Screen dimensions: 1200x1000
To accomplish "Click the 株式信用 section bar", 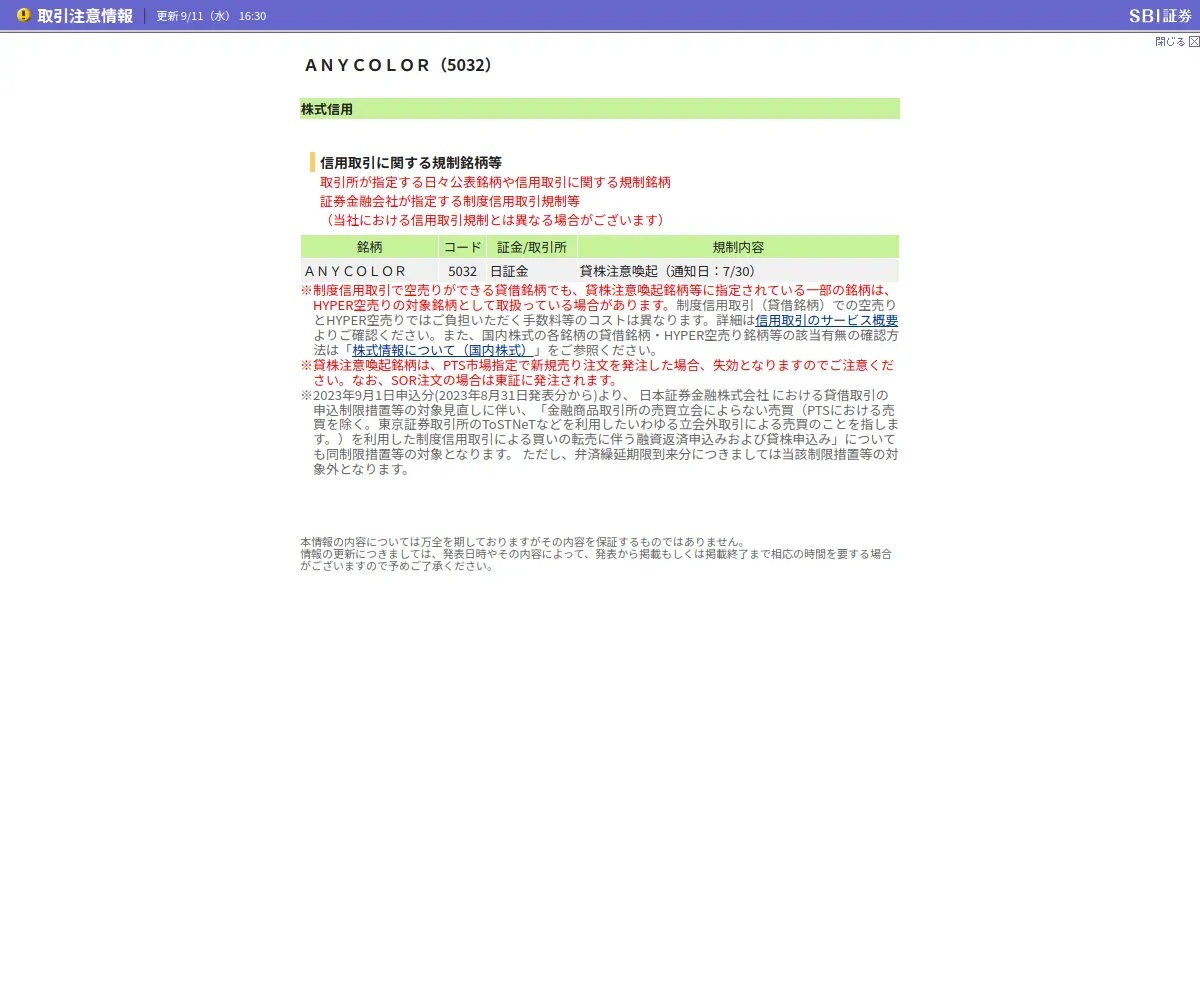I will coord(600,109).
